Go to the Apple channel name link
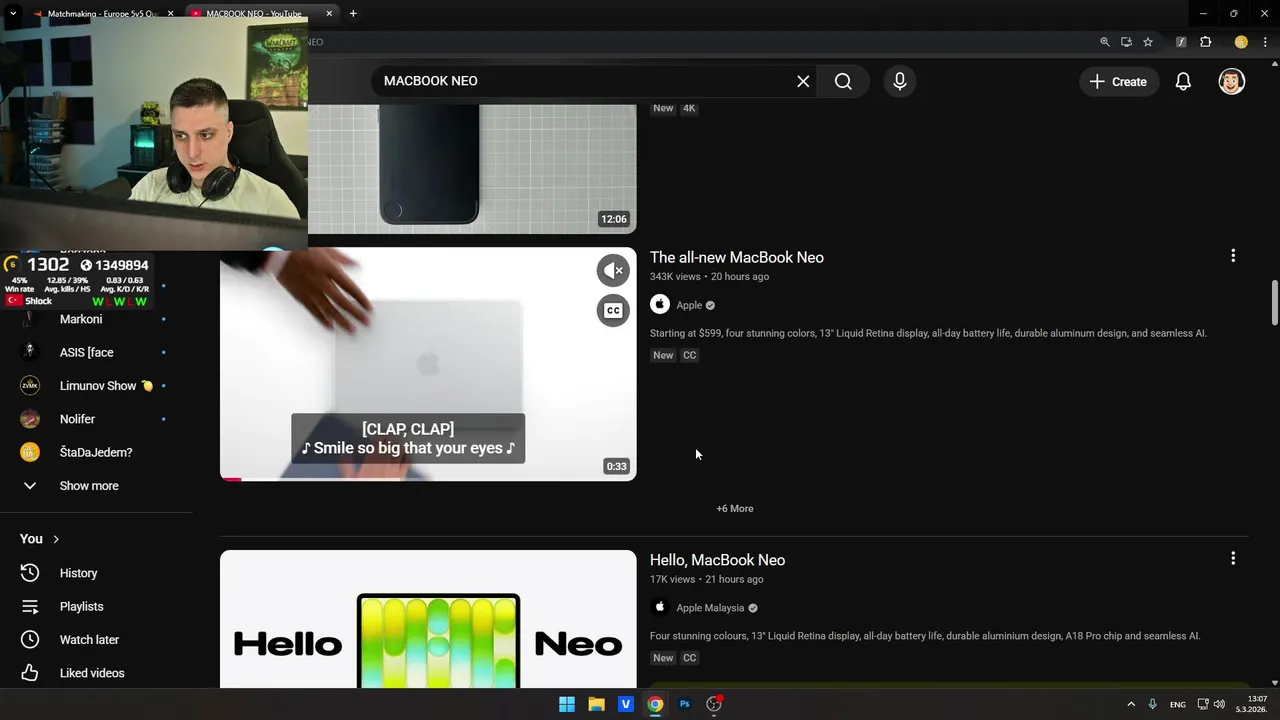Image resolution: width=1280 pixels, height=720 pixels. click(x=689, y=305)
